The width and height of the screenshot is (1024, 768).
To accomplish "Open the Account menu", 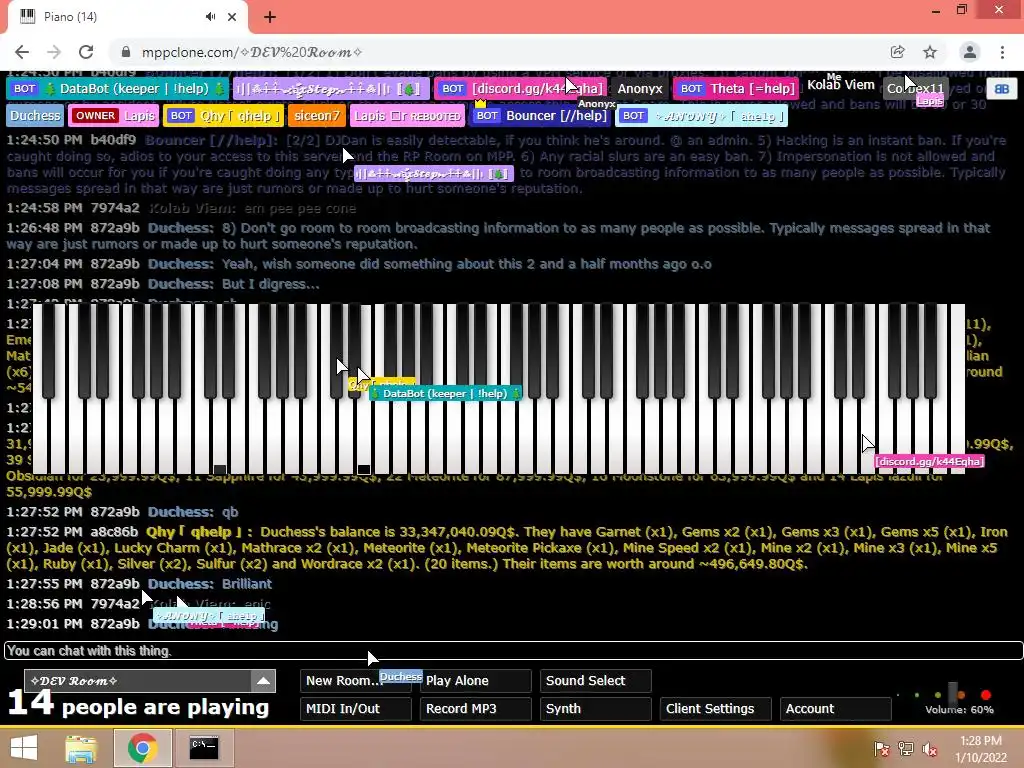I will (836, 709).
